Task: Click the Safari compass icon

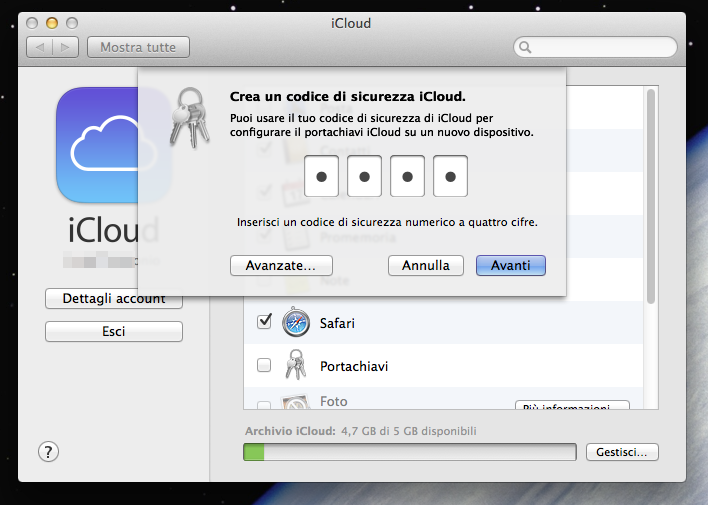Action: pyautogui.click(x=296, y=323)
